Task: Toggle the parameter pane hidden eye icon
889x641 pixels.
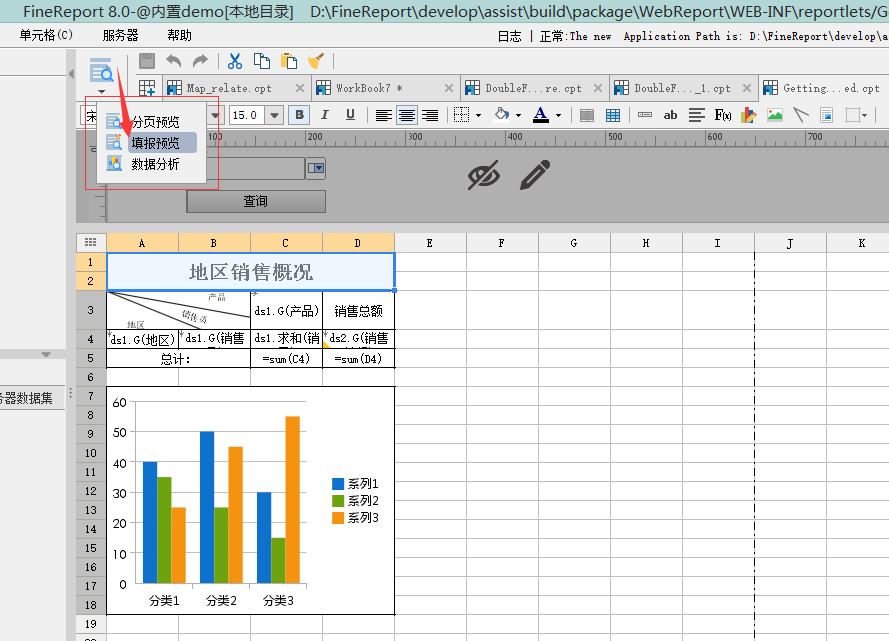Action: pyautogui.click(x=484, y=174)
